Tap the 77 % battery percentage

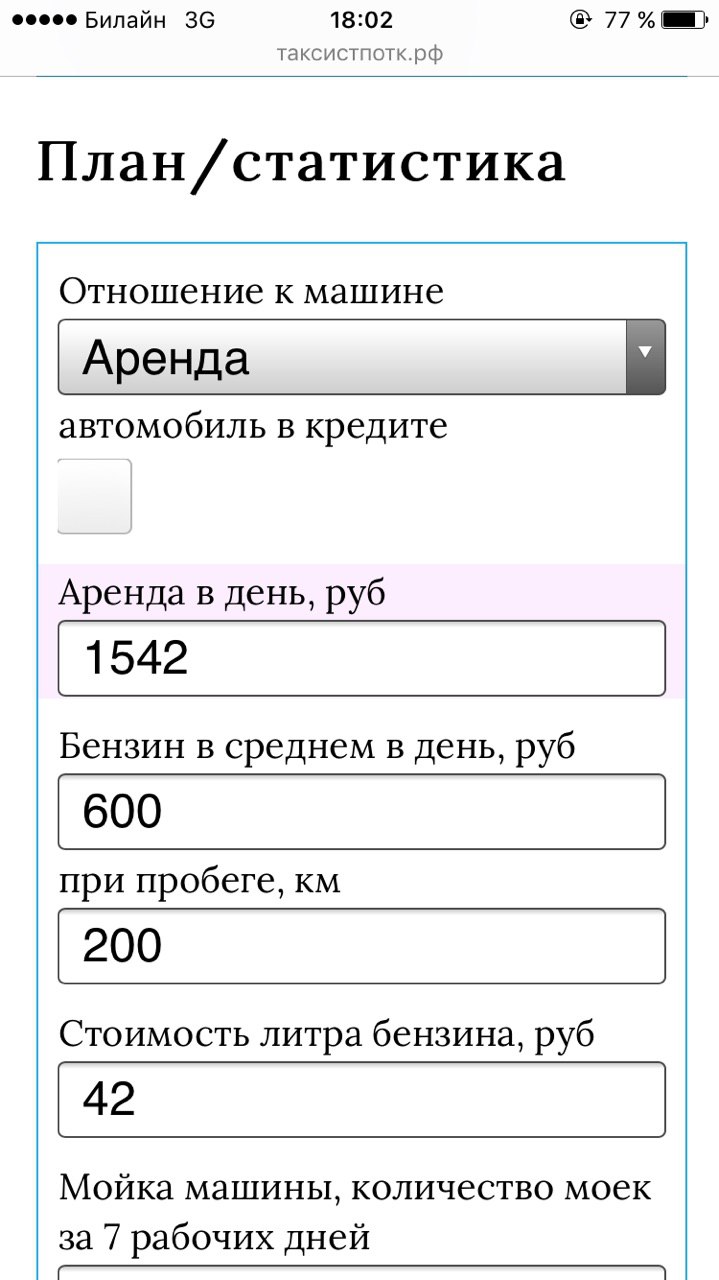630,20
